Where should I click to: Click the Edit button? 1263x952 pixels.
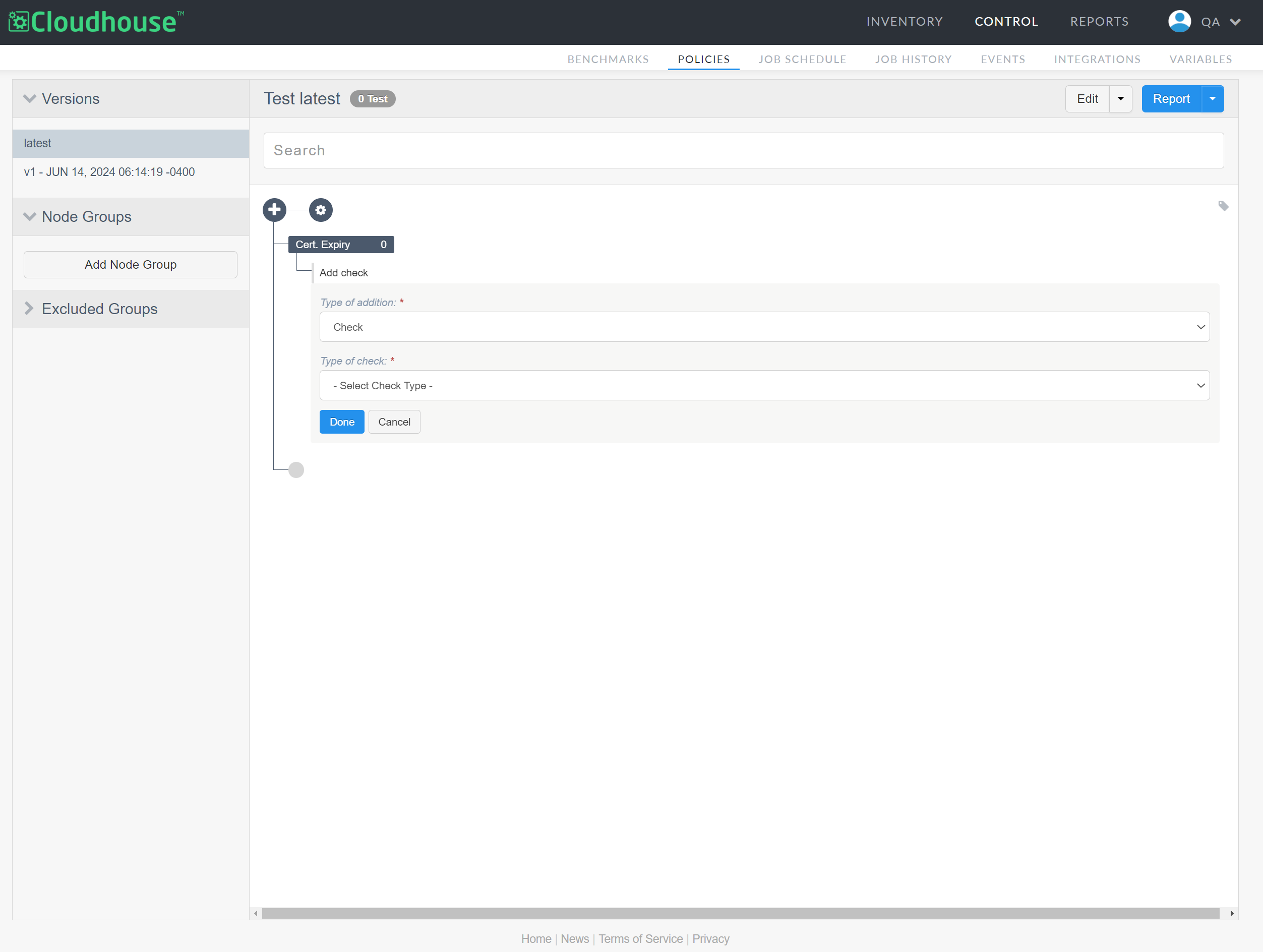pos(1087,99)
